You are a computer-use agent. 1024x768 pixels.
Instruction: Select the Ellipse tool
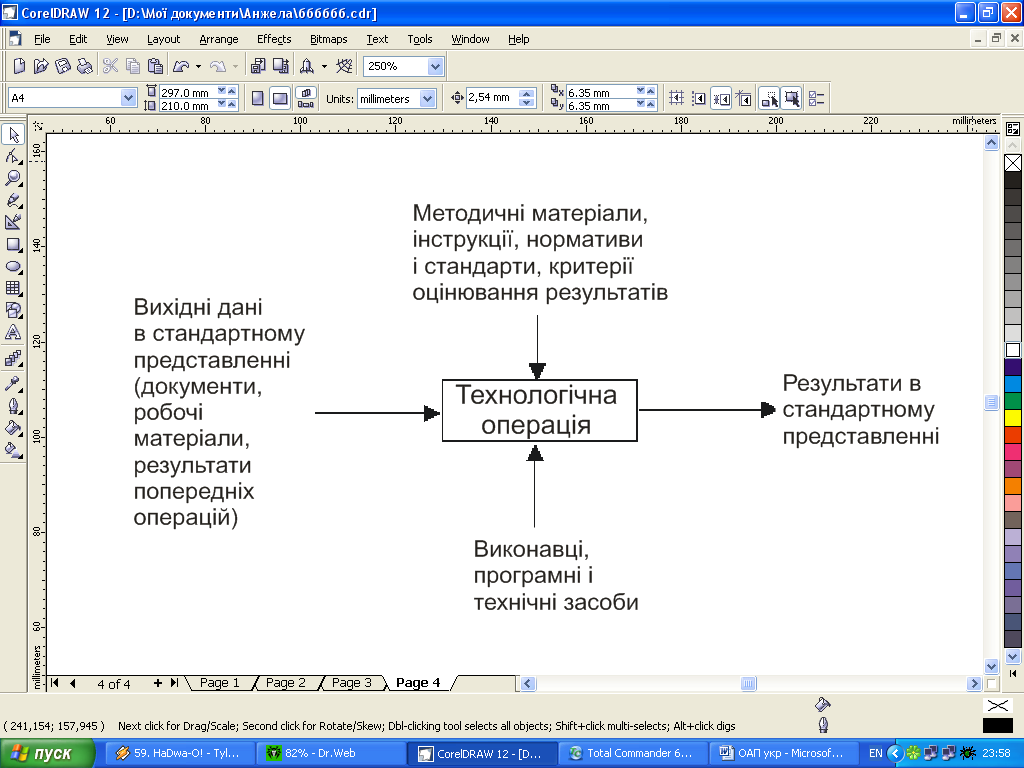13,266
